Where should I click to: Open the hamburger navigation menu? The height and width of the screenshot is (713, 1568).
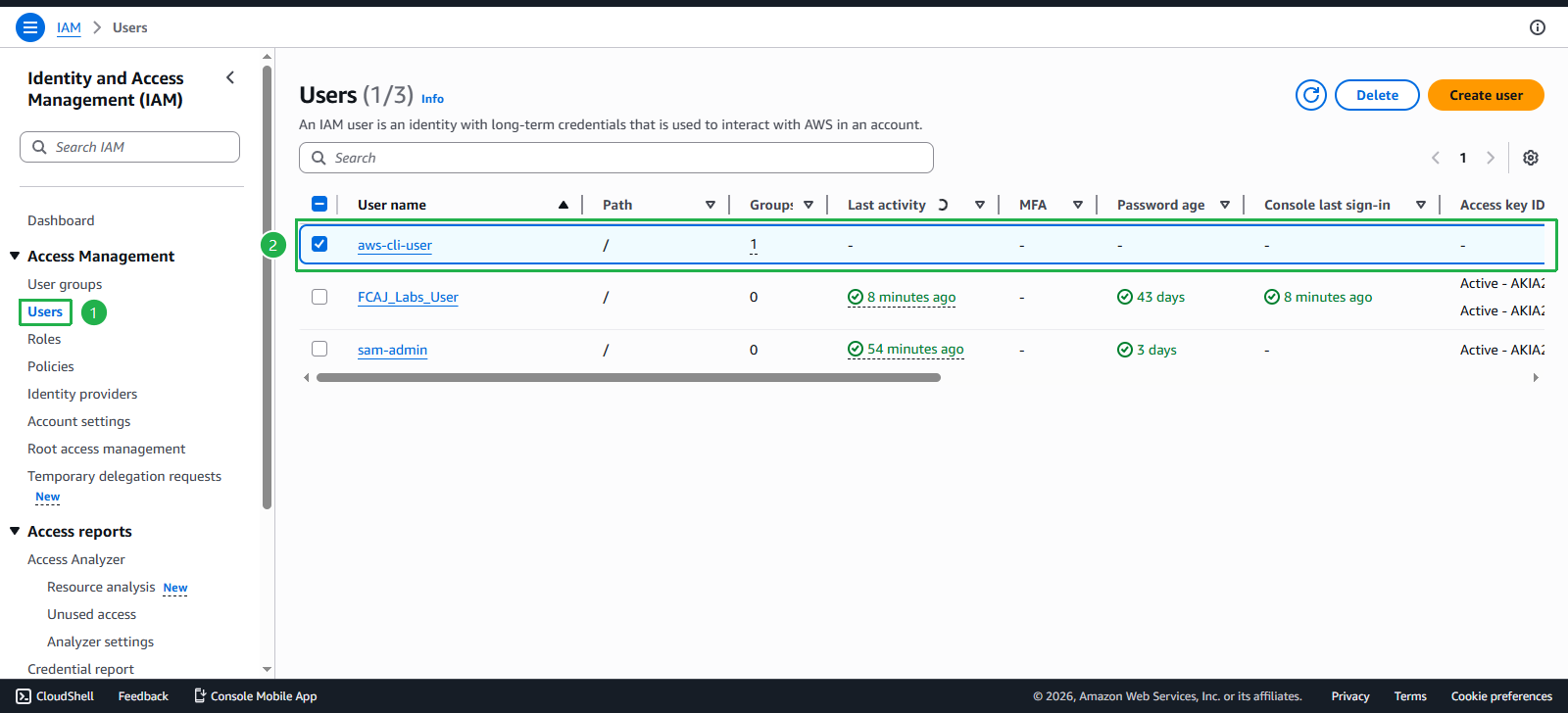(30, 27)
